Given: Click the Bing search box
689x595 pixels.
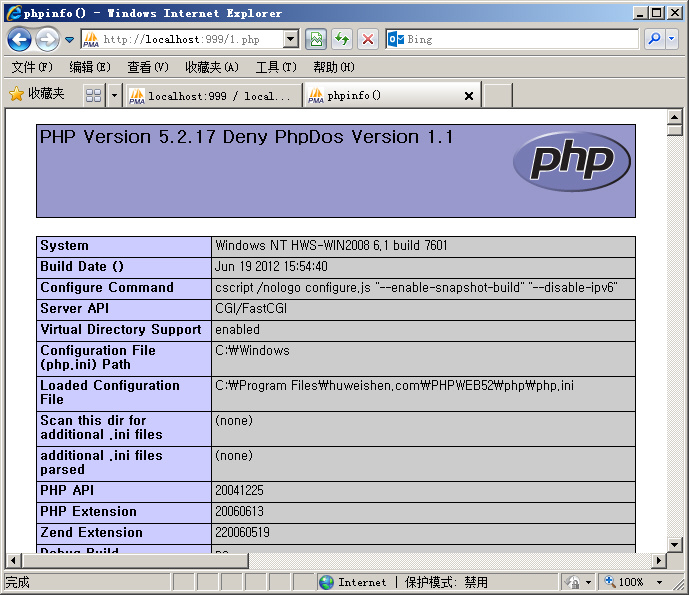Looking at the screenshot, I should (512, 40).
